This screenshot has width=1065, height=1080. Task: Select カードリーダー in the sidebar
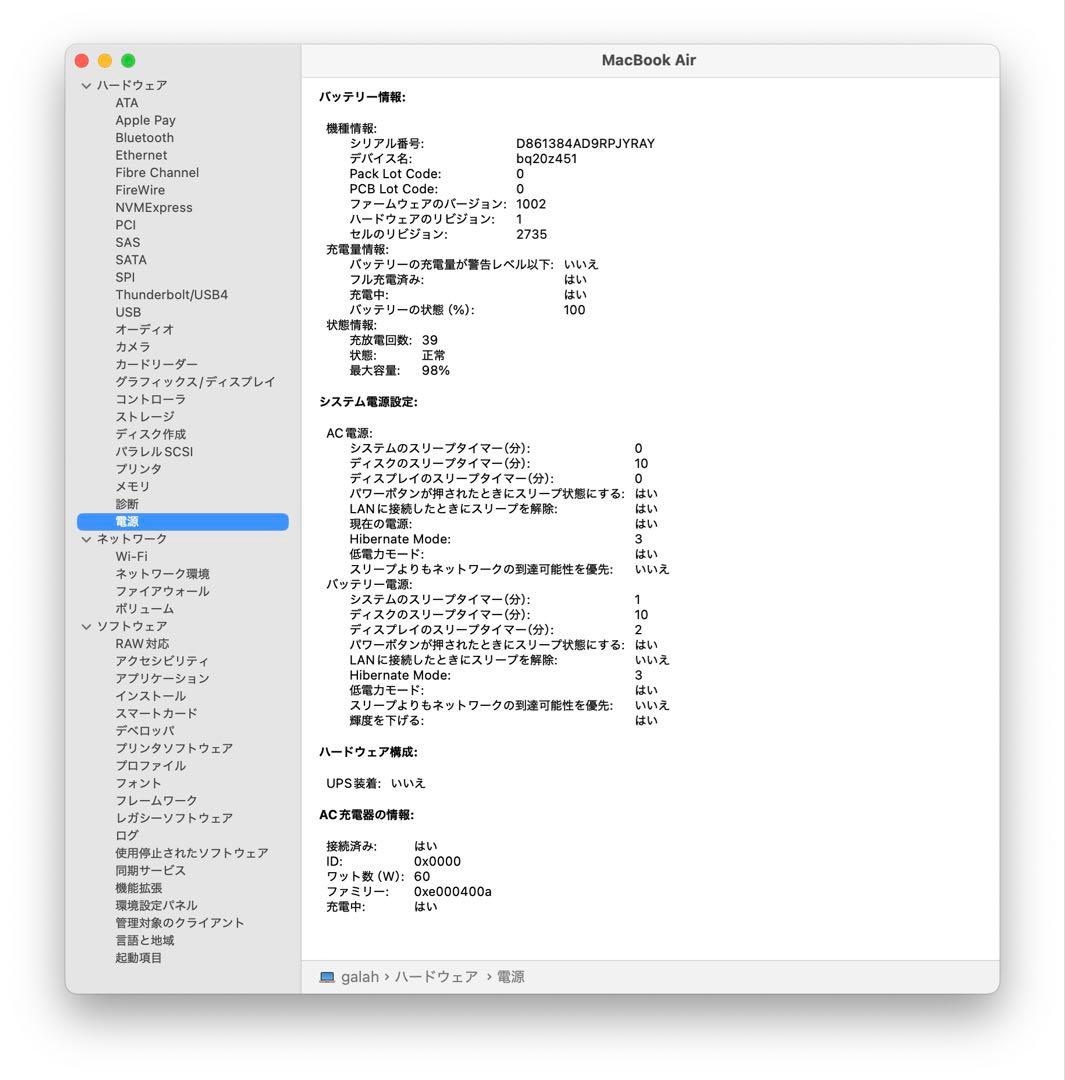[x=156, y=364]
